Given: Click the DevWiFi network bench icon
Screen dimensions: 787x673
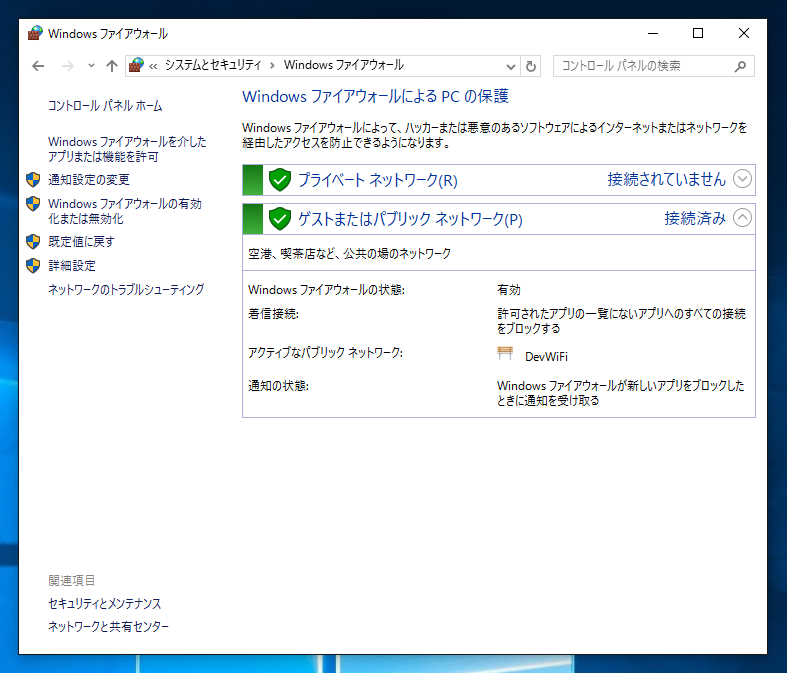Looking at the screenshot, I should pyautogui.click(x=505, y=353).
